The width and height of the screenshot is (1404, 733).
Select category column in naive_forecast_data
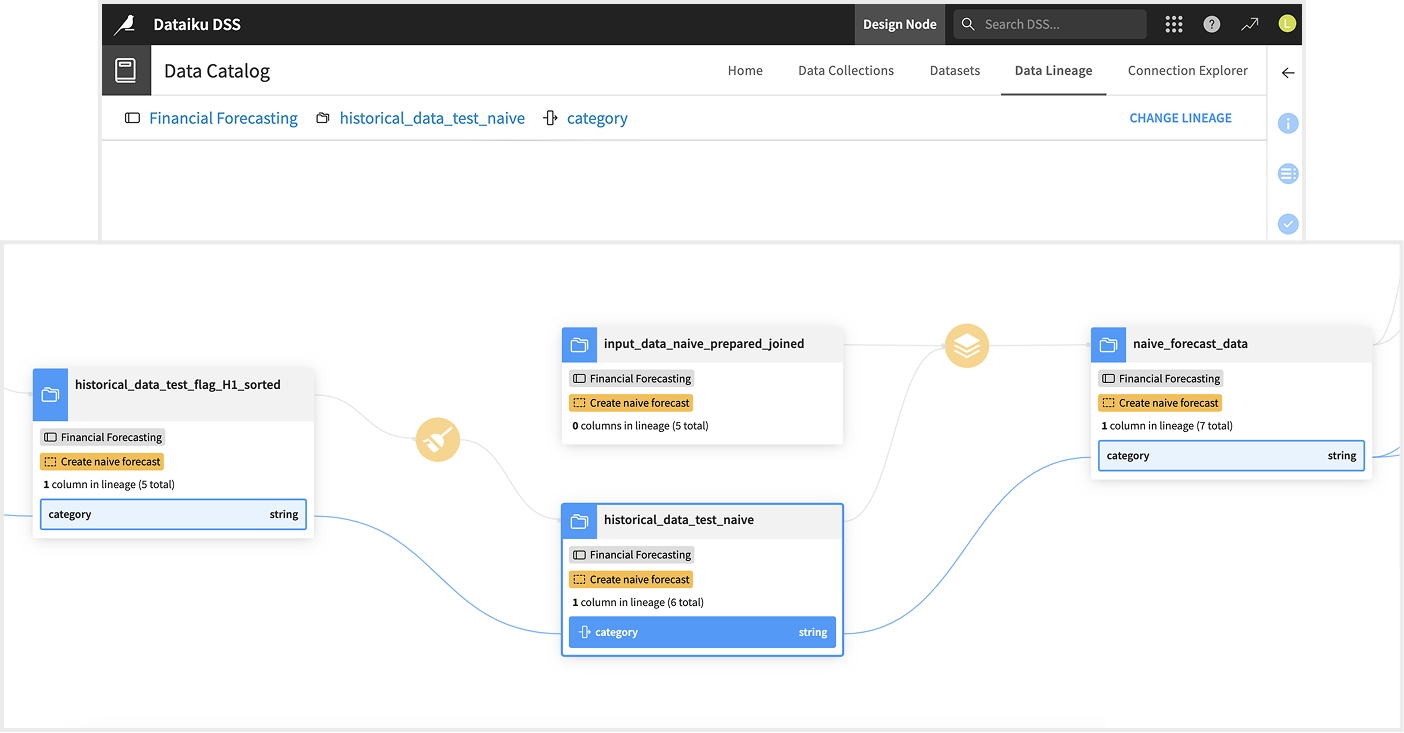pos(1231,455)
